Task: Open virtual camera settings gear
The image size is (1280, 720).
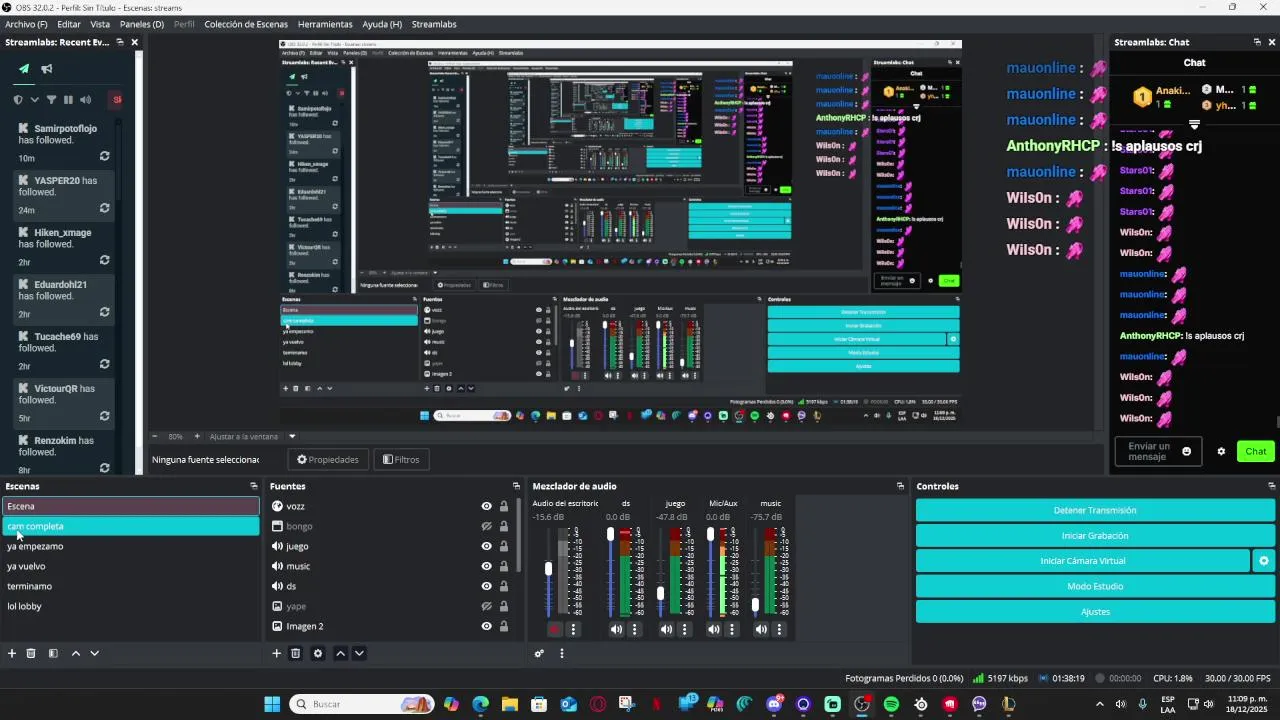Action: (x=1264, y=561)
